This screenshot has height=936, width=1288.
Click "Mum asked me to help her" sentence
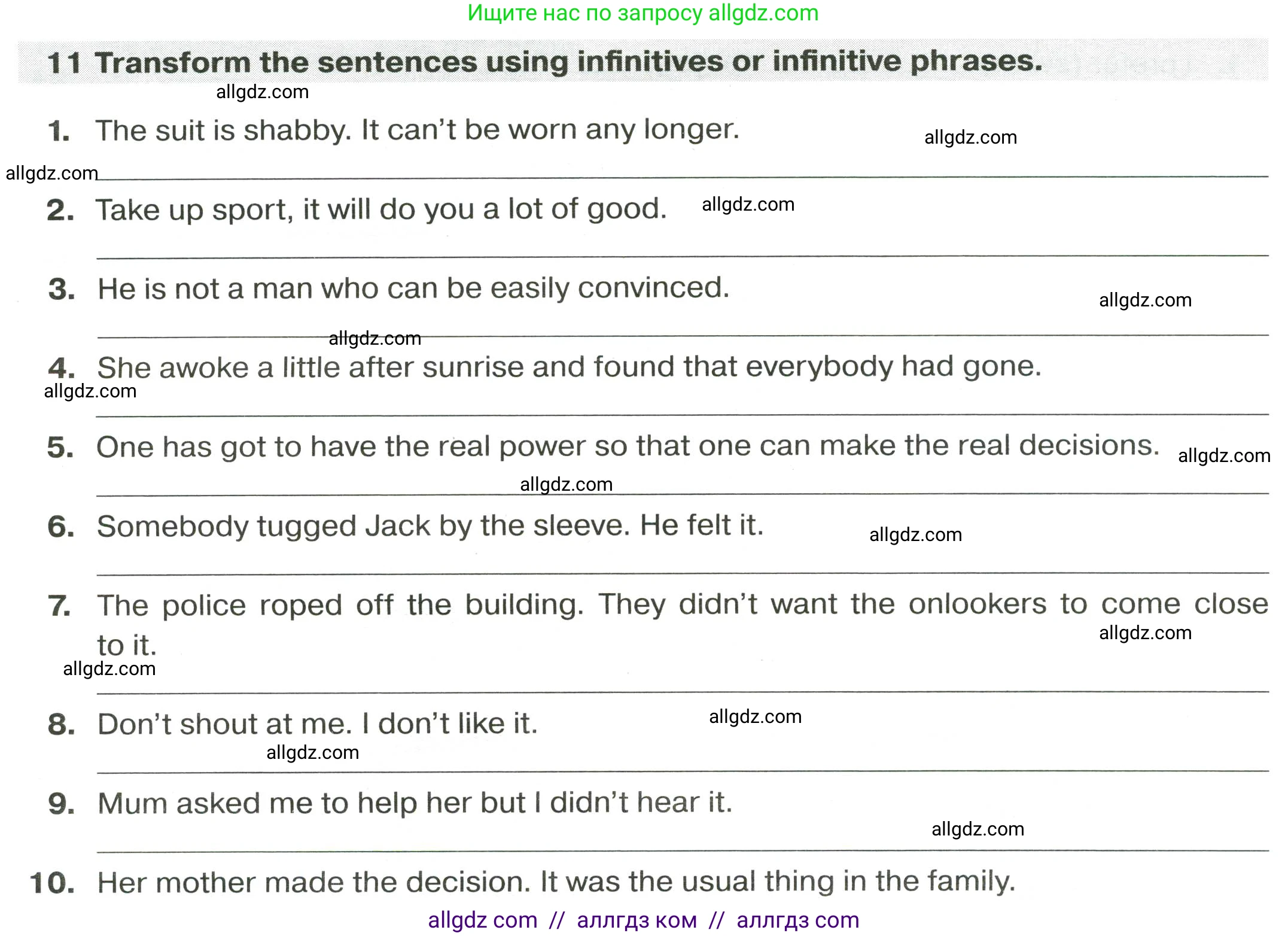415,803
